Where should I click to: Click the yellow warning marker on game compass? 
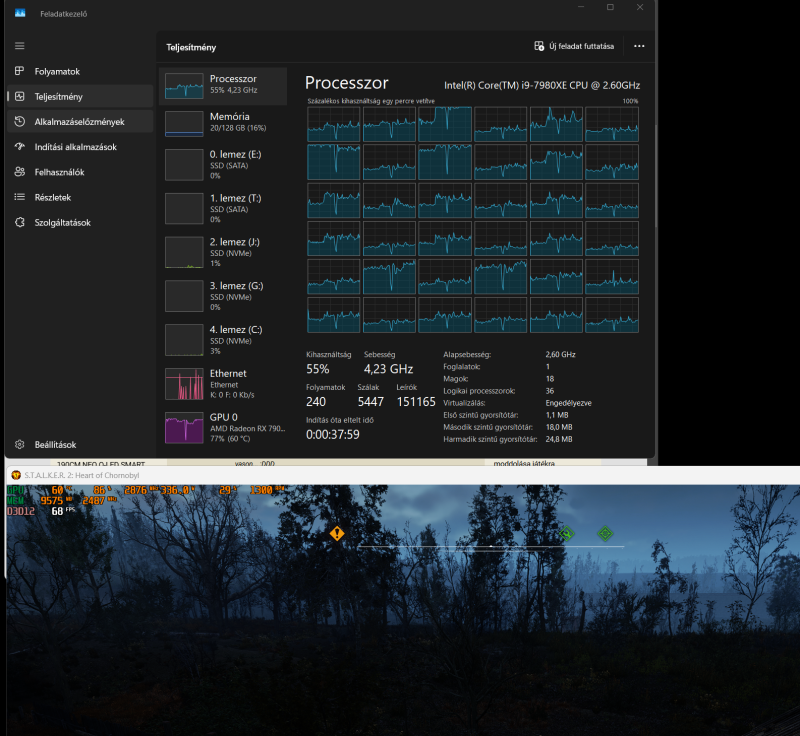click(x=337, y=534)
